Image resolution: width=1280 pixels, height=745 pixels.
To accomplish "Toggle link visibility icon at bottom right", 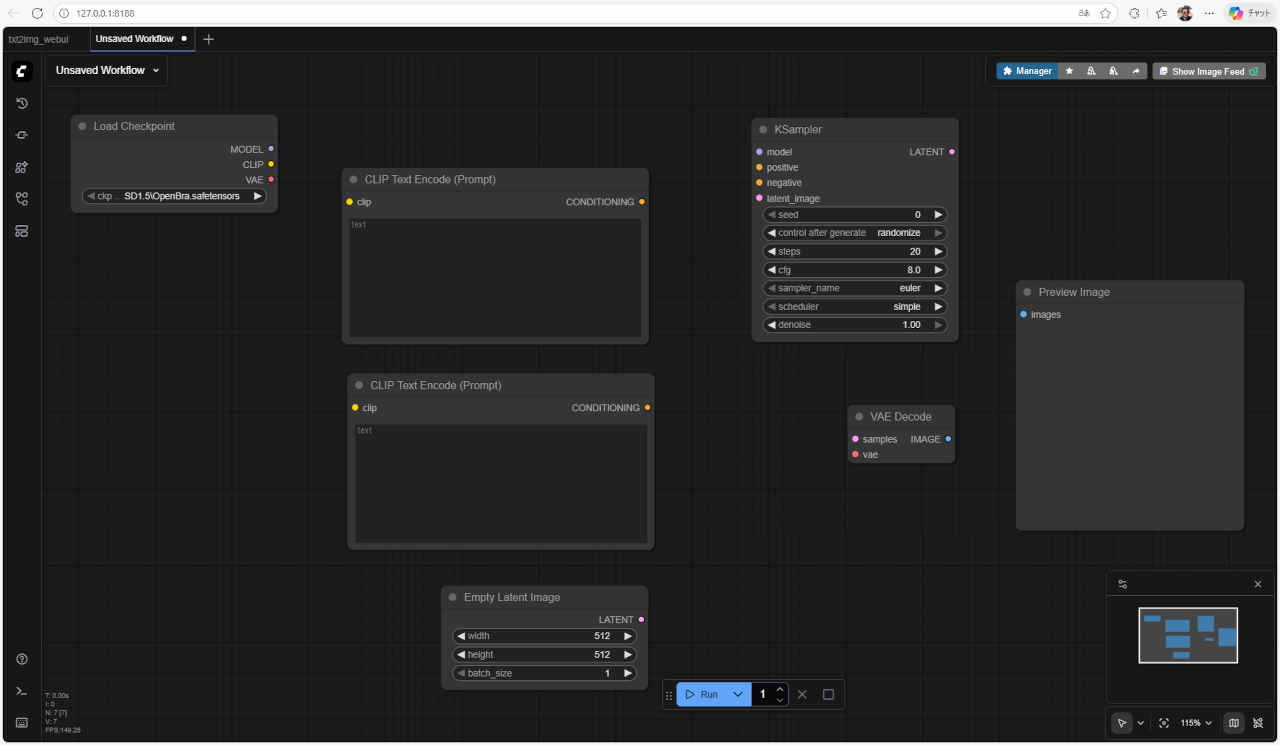I will tap(1258, 723).
